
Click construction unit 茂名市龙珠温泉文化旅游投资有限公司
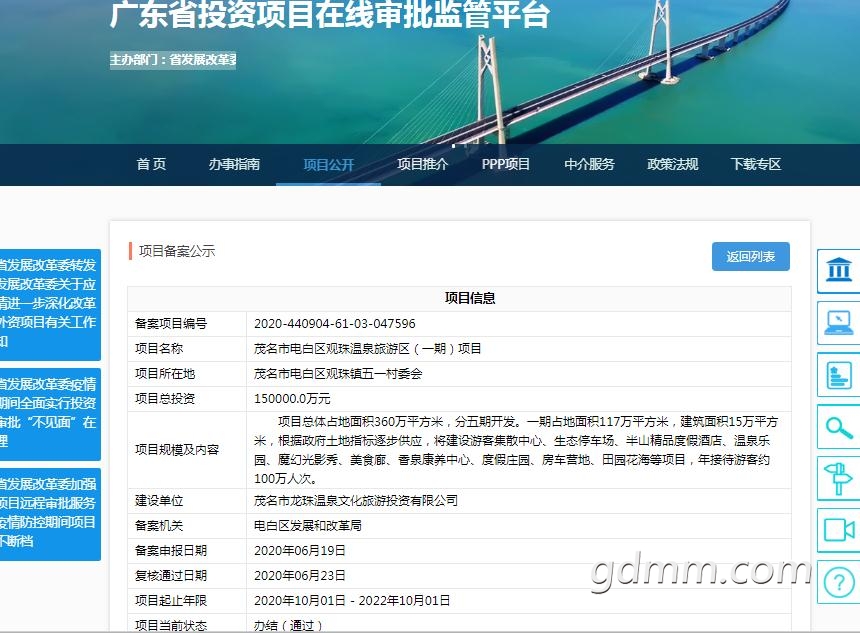coord(355,500)
